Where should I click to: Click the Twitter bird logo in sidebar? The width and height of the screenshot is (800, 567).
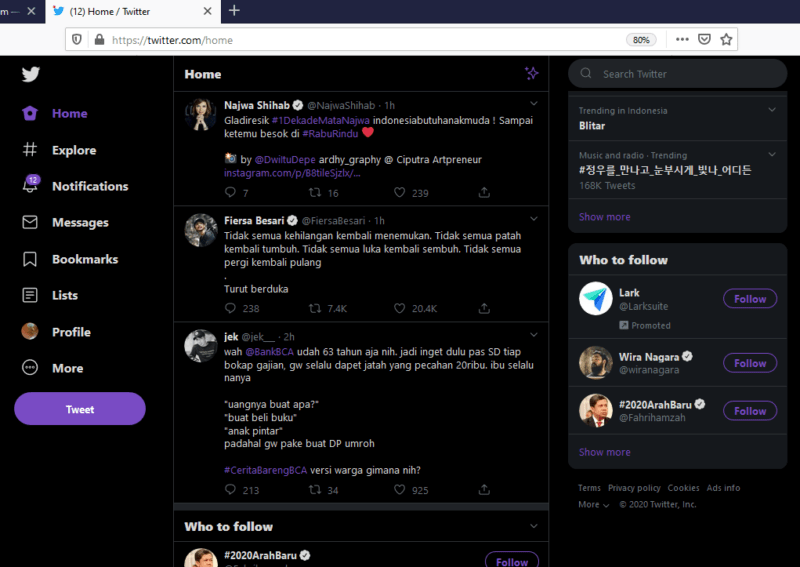[x=31, y=75]
